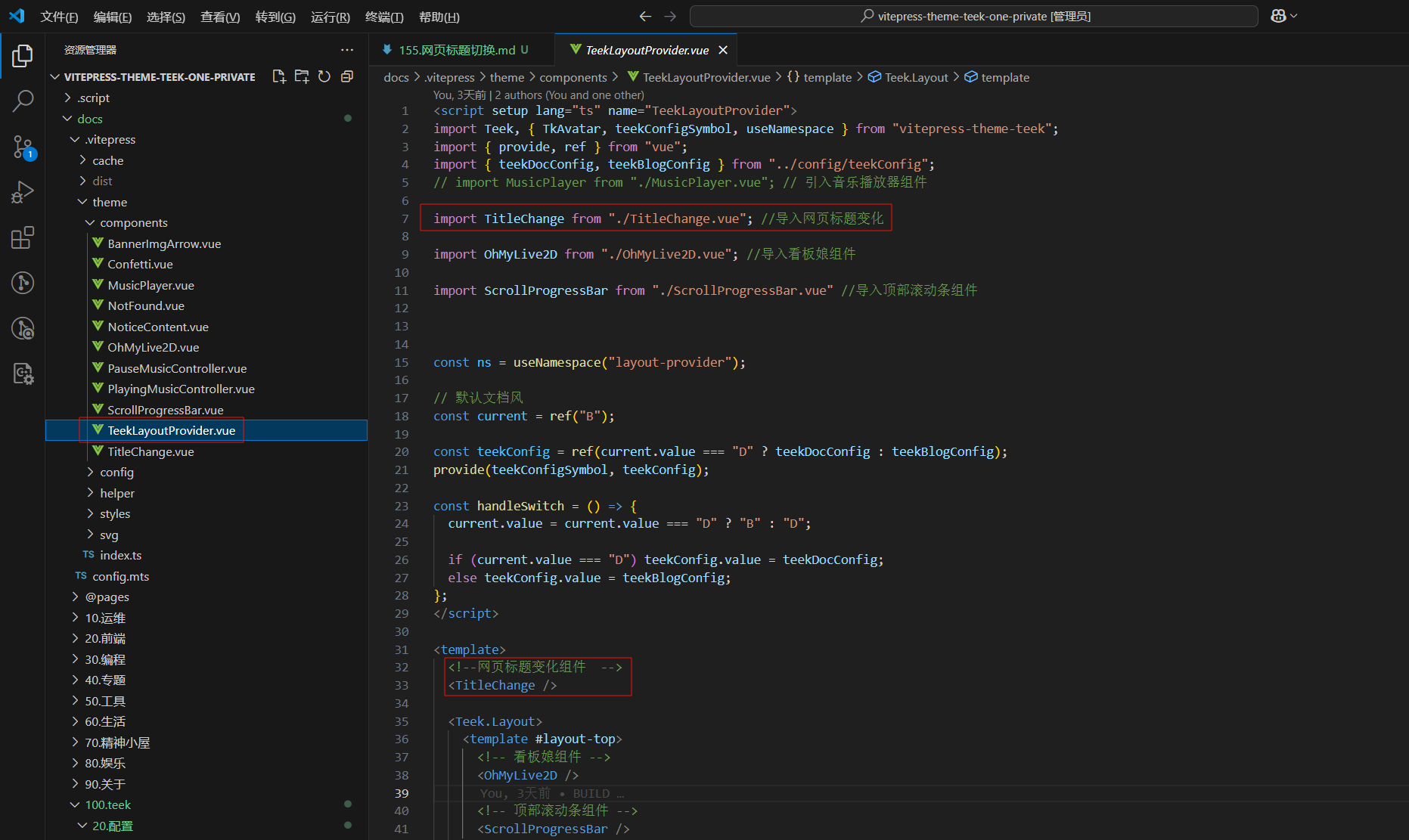1409x840 pixels.
Task: Collapse all folders in explorer
Action: (x=347, y=76)
